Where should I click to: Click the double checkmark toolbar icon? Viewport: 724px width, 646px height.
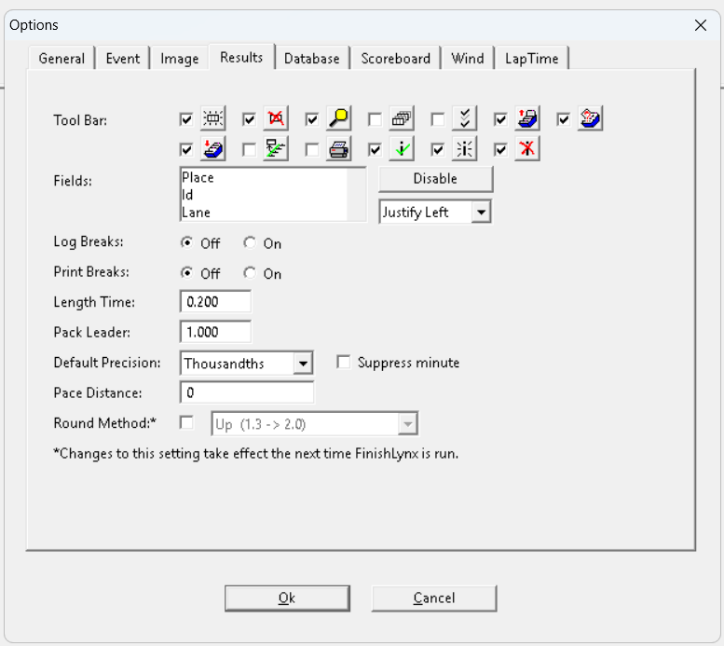click(464, 119)
